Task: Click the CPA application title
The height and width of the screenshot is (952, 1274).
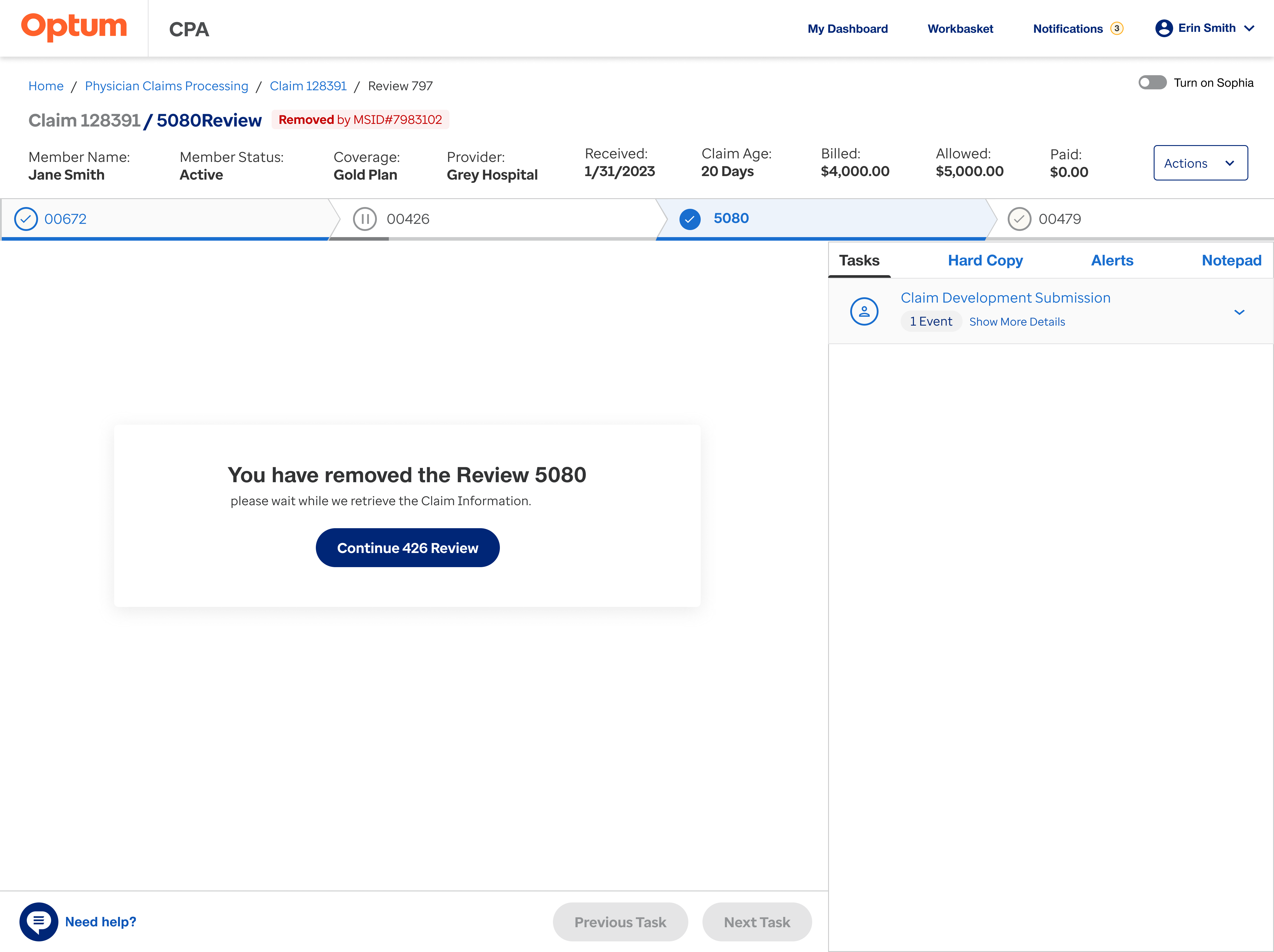Action: (189, 29)
